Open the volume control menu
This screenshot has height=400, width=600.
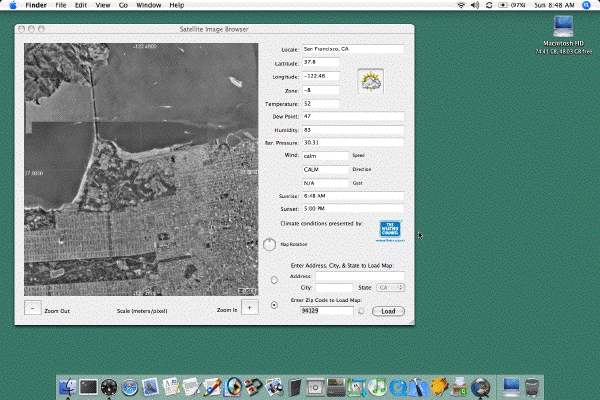point(475,5)
